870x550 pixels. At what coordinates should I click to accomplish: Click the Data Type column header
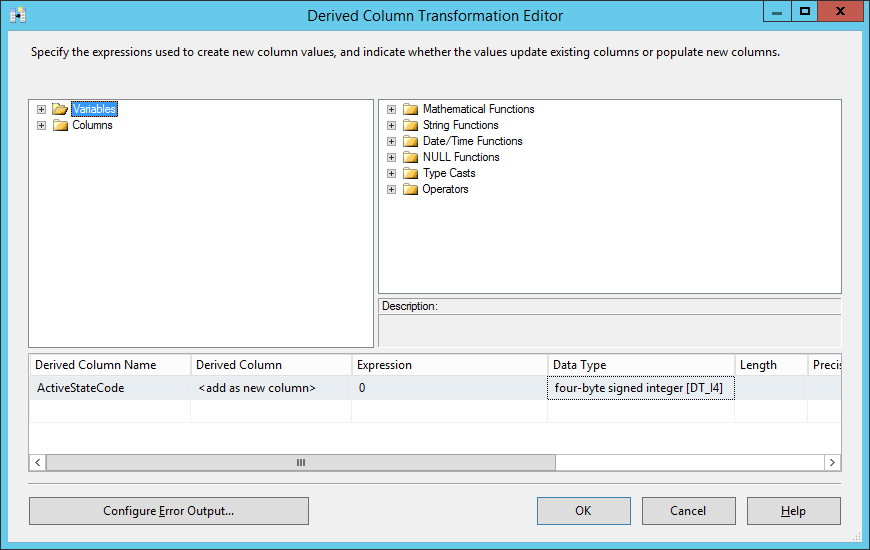click(641, 365)
